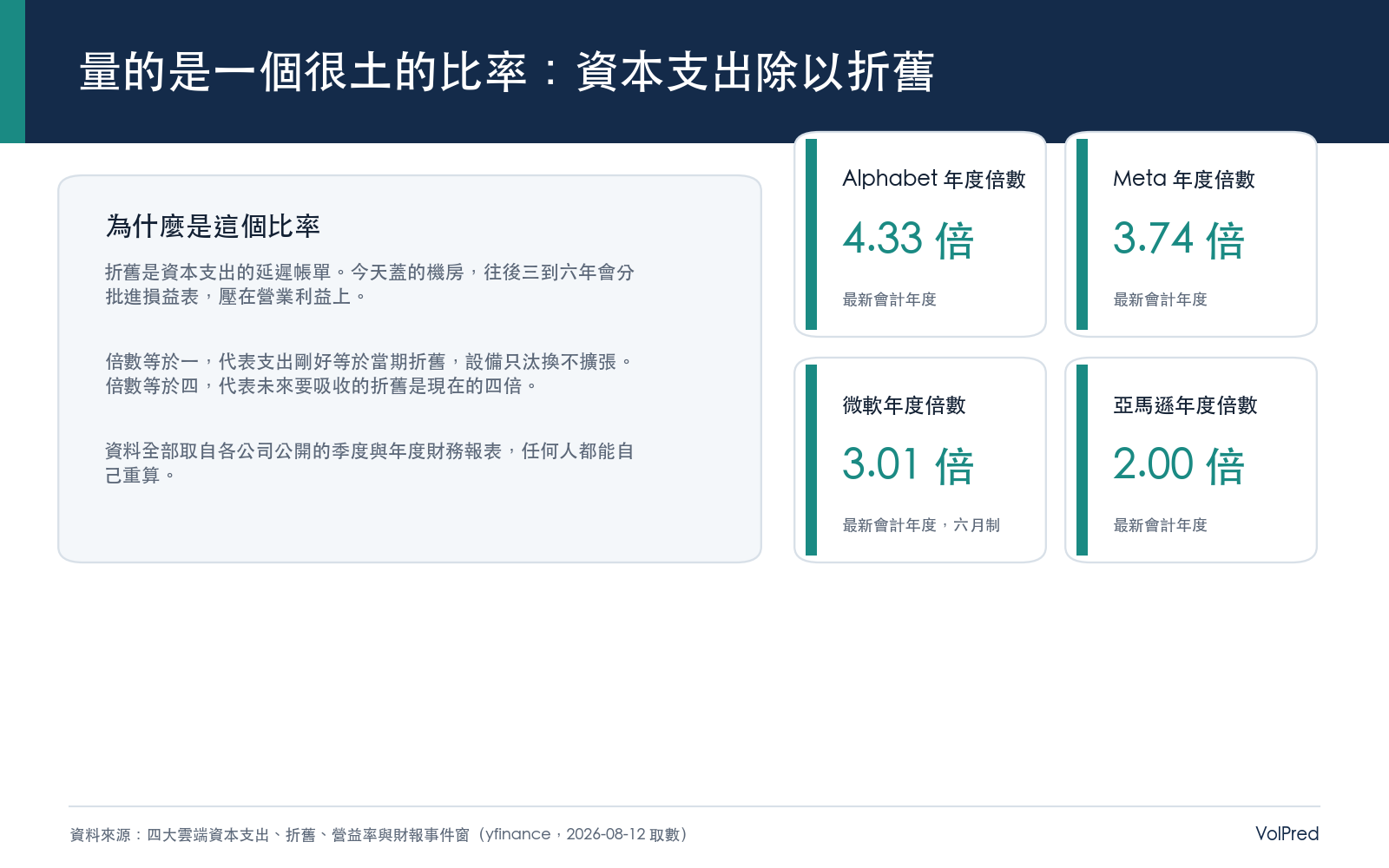Click the 亞馬遜年度倍數 label
The height and width of the screenshot is (868, 1389).
(x=1185, y=405)
